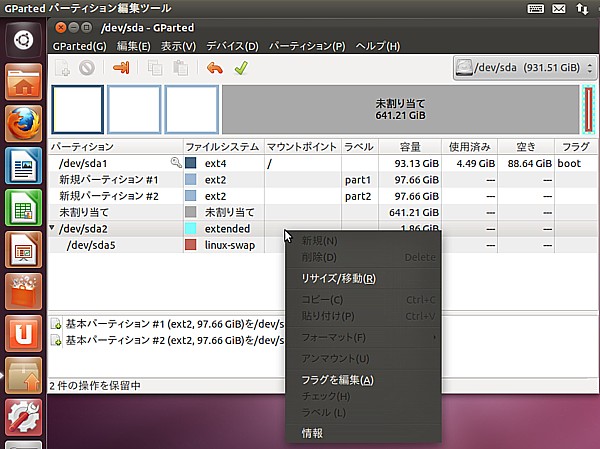Open Ubuntu Software Center from the launcher

pyautogui.click(x=24, y=292)
